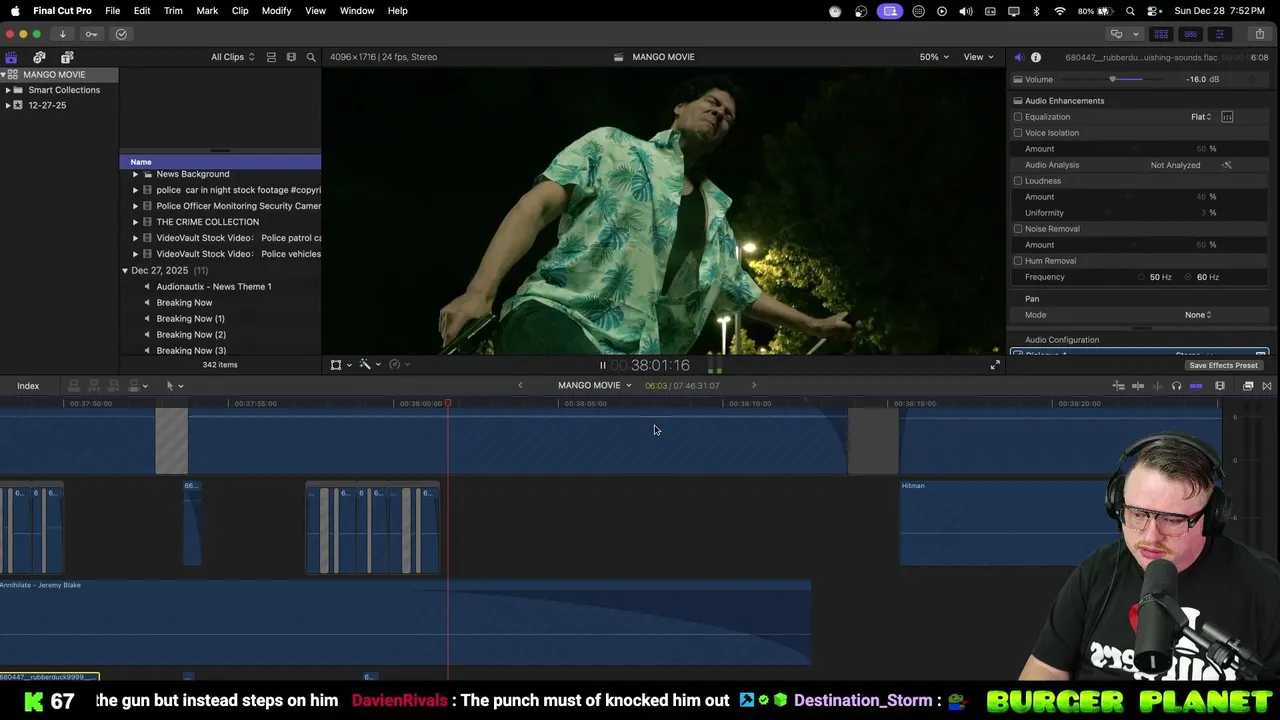Viewport: 1280px width, 720px height.
Task: Open the timeline Index button
Action: (28, 386)
